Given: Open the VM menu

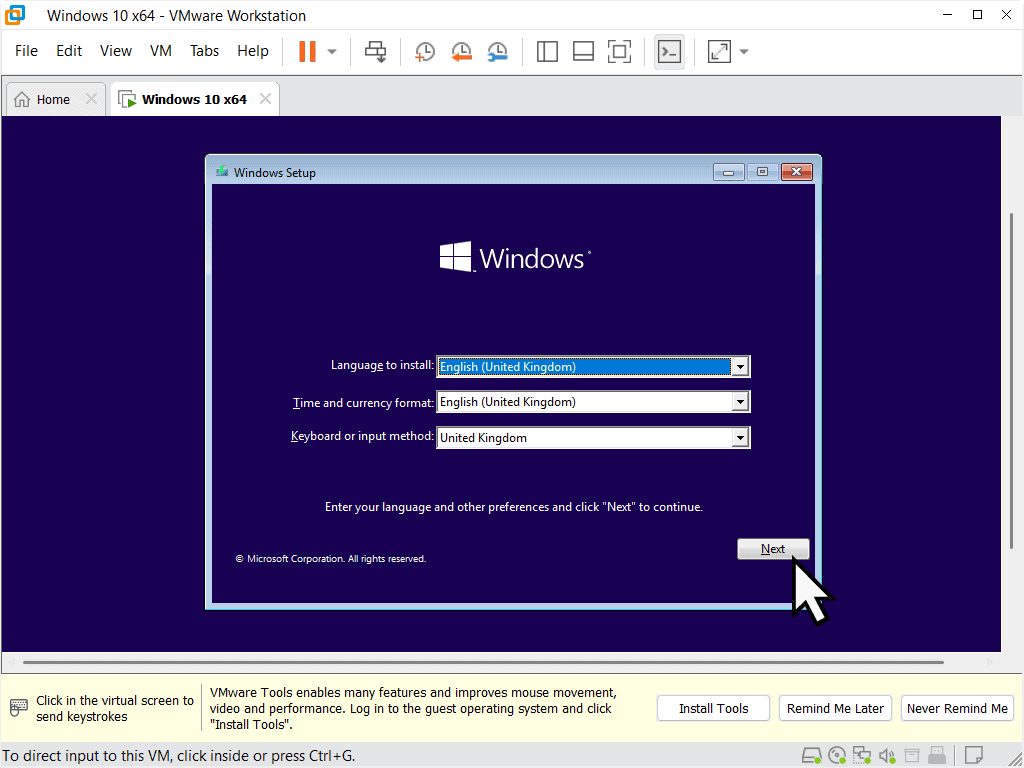Looking at the screenshot, I should coord(161,51).
